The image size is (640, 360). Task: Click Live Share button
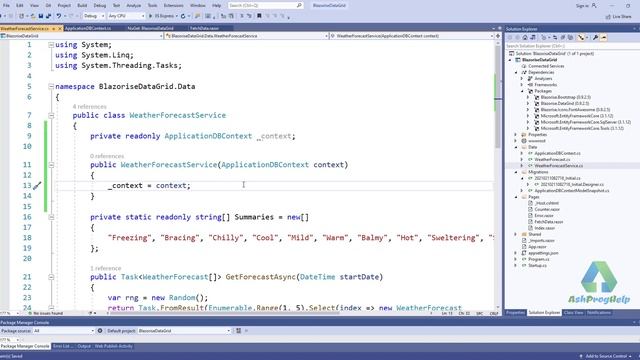(x=619, y=17)
